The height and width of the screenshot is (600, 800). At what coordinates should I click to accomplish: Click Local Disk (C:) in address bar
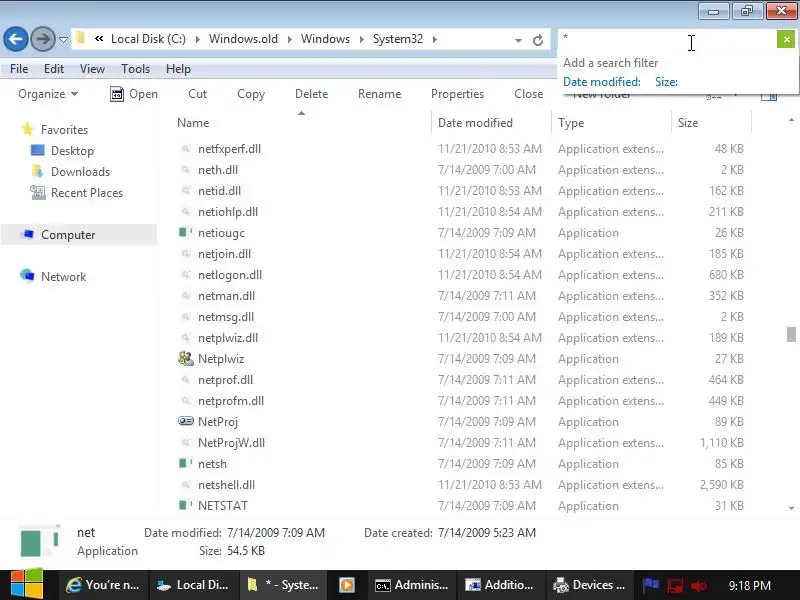pyautogui.click(x=148, y=39)
